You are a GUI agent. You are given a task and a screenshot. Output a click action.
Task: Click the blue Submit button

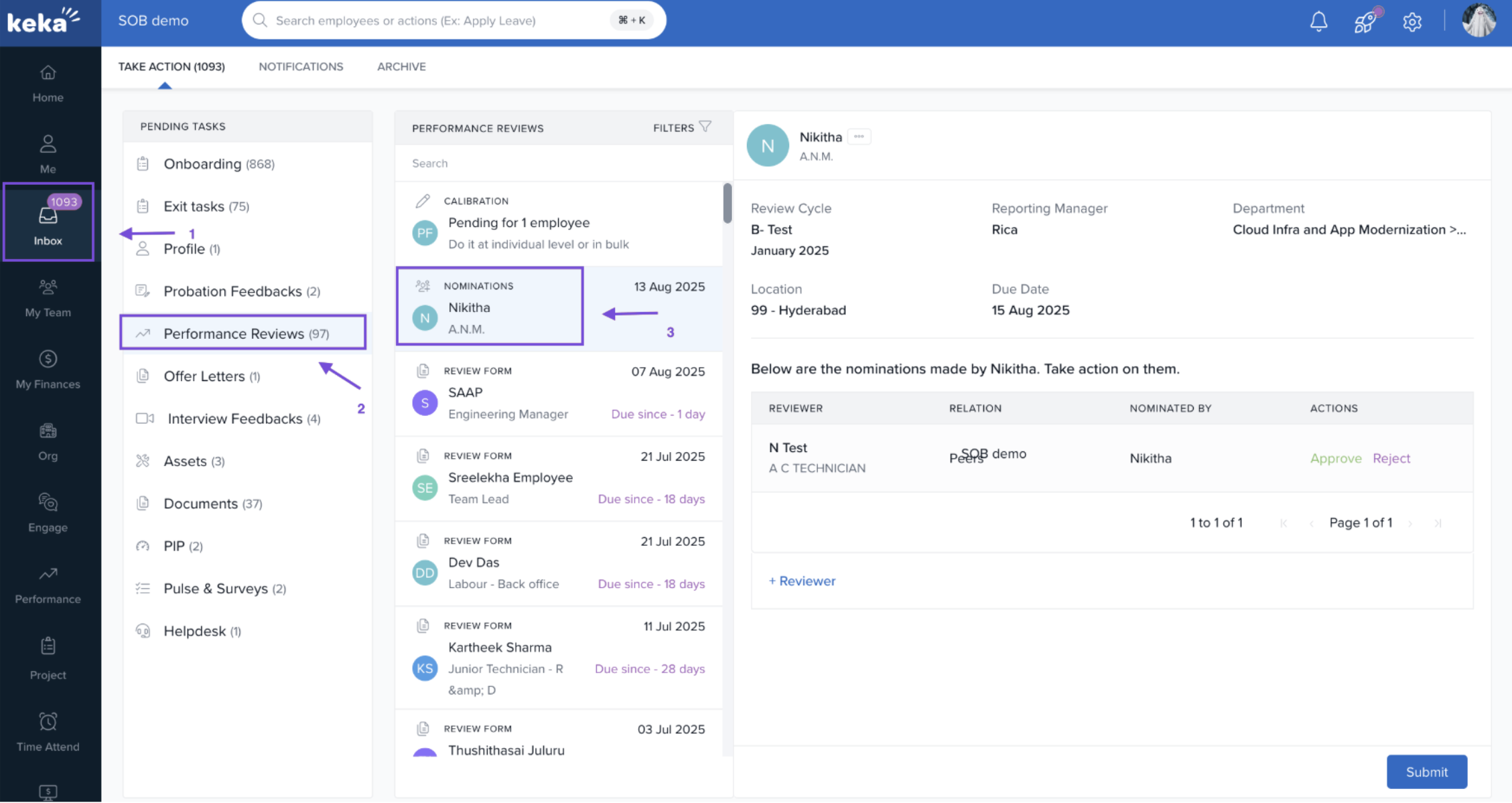tap(1426, 772)
